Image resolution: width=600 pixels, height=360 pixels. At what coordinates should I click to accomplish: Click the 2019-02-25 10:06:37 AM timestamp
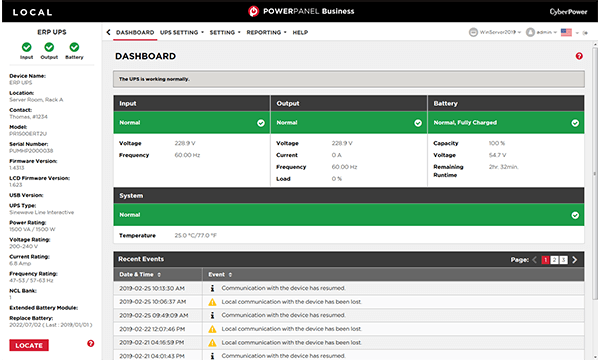coord(153,302)
